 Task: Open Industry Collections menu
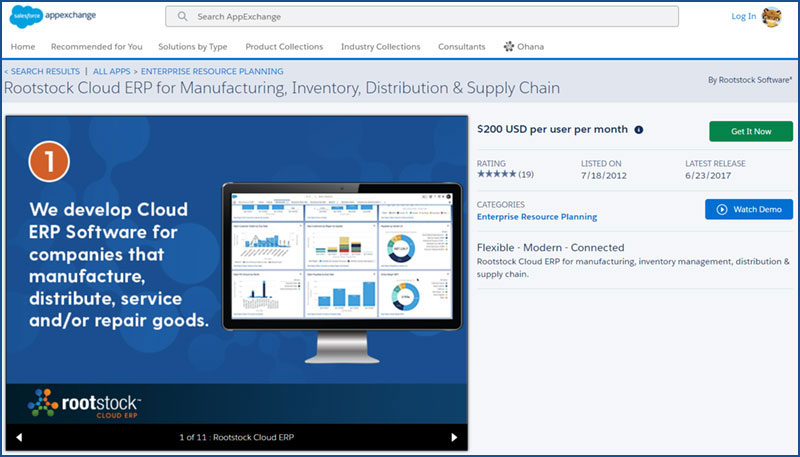point(381,46)
